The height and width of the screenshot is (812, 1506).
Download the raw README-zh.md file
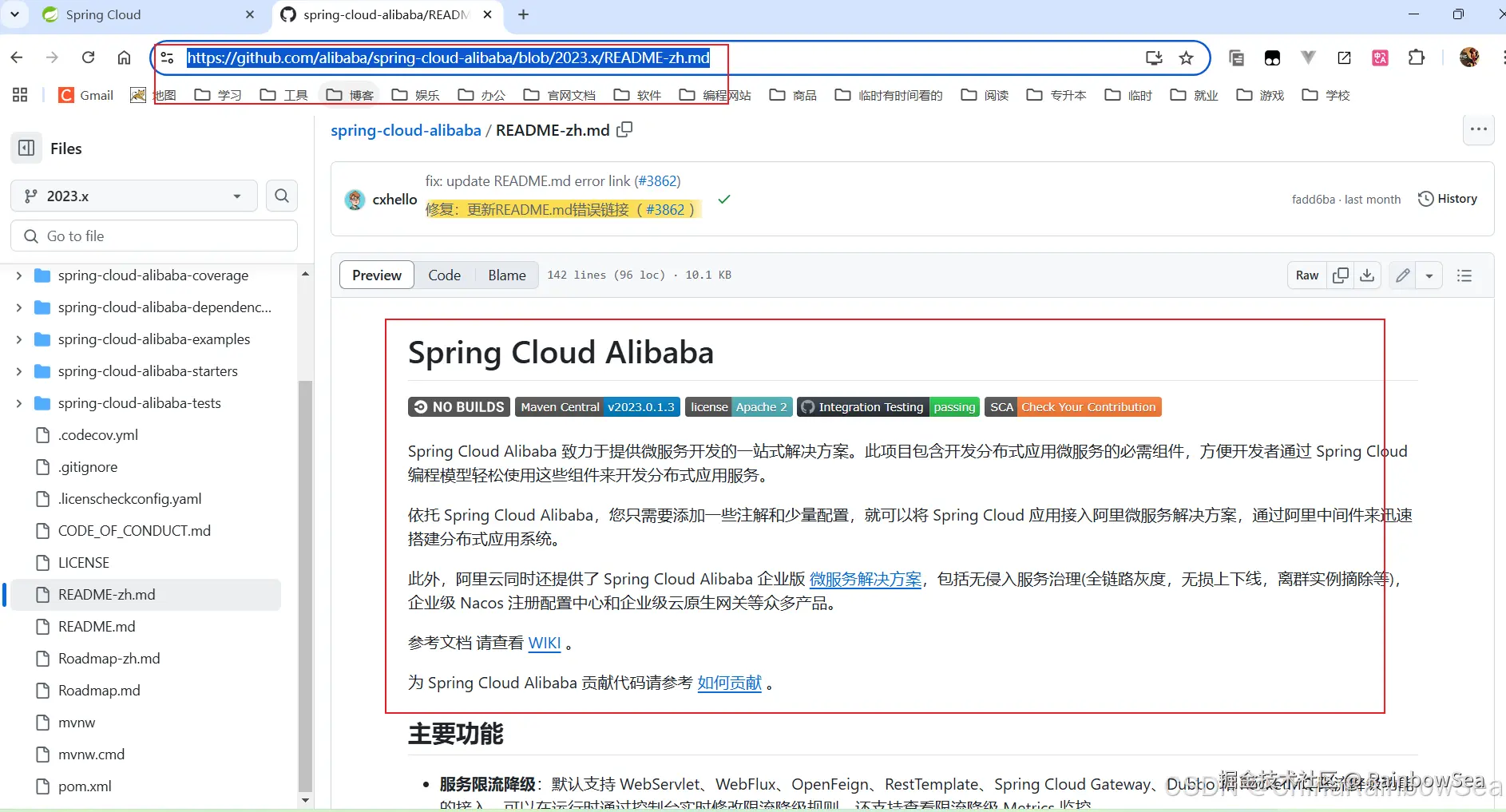coord(1367,275)
